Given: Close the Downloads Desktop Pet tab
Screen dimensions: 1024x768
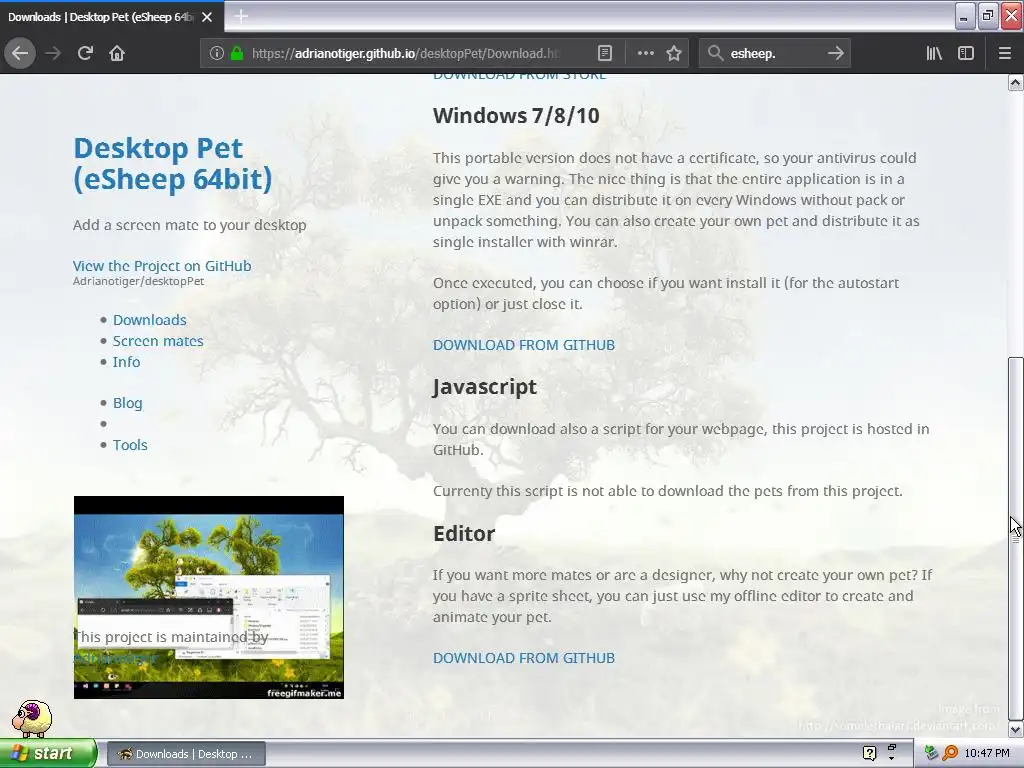Looking at the screenshot, I should [207, 17].
